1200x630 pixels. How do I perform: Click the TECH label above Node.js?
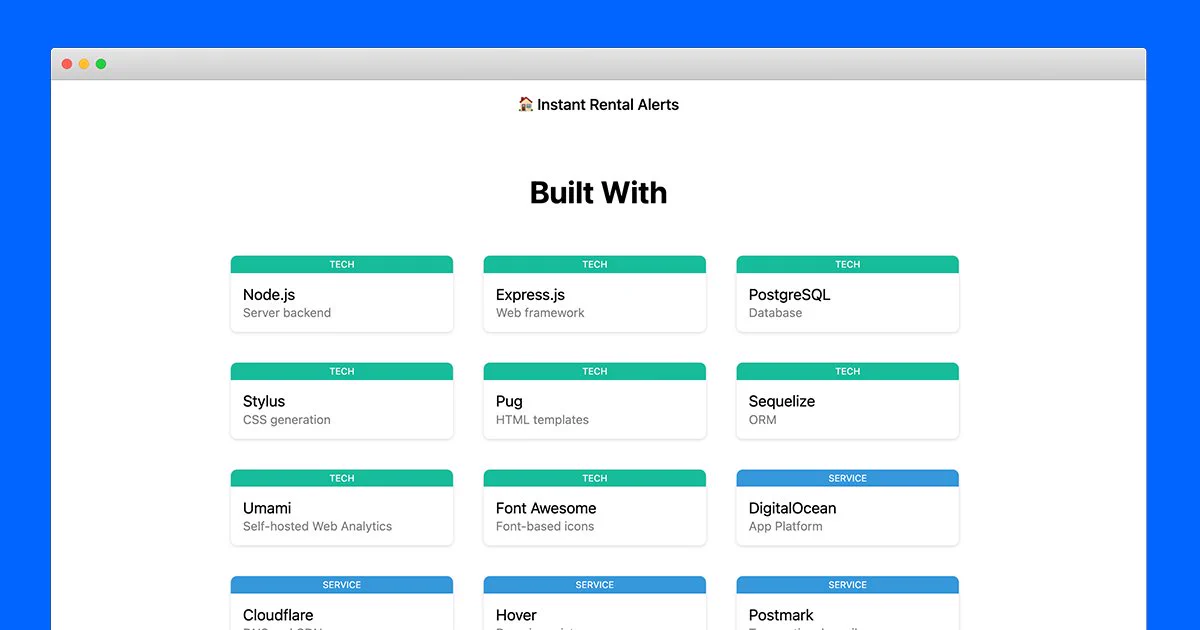342,265
